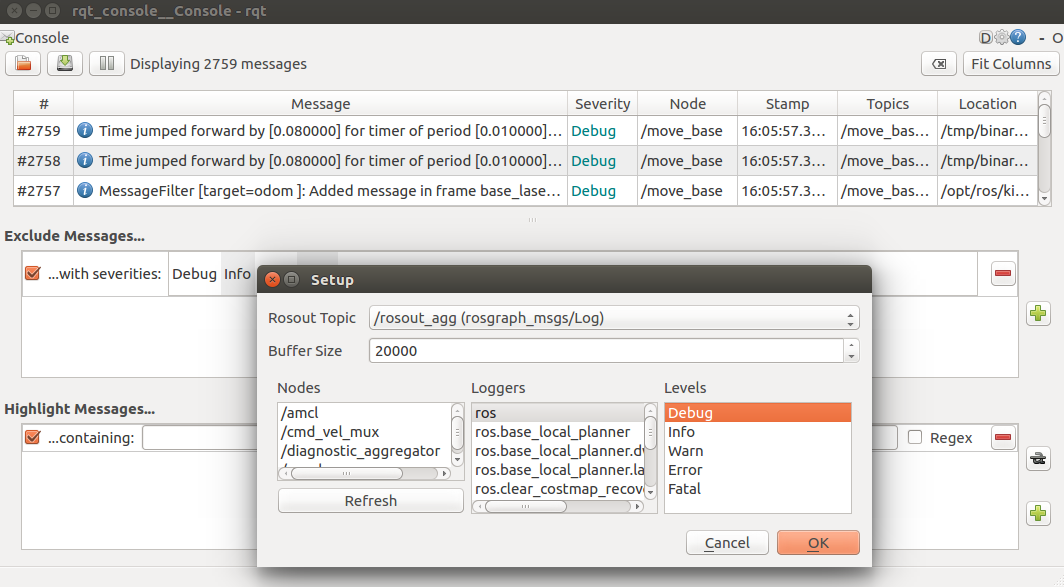Uncheck the containing highlight filter checkbox
Image resolution: width=1064 pixels, height=587 pixels.
pyautogui.click(x=33, y=438)
